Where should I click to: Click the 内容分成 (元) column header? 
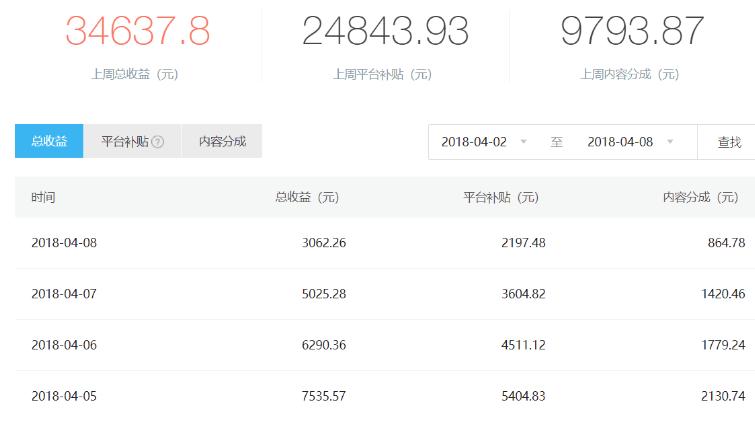pyautogui.click(x=701, y=197)
